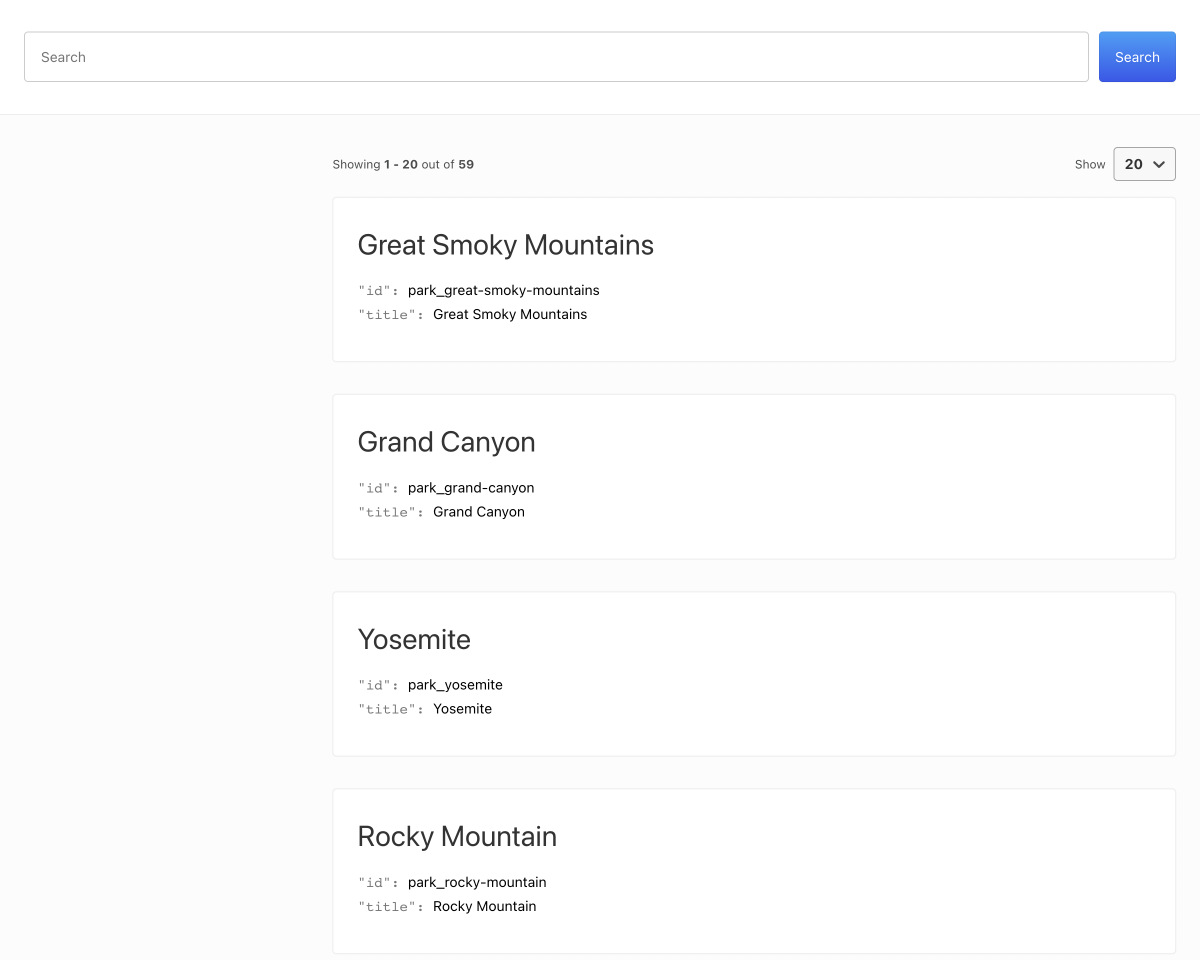Click the Rocky Mountain title field value
This screenshot has width=1200, height=960.
pos(484,906)
